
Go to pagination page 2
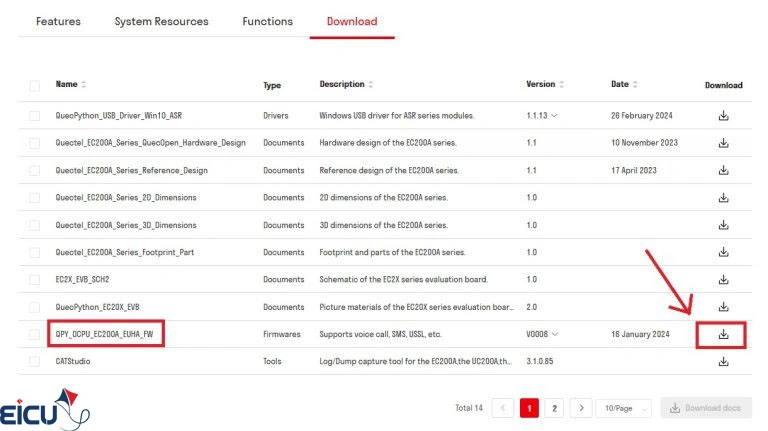tap(554, 408)
